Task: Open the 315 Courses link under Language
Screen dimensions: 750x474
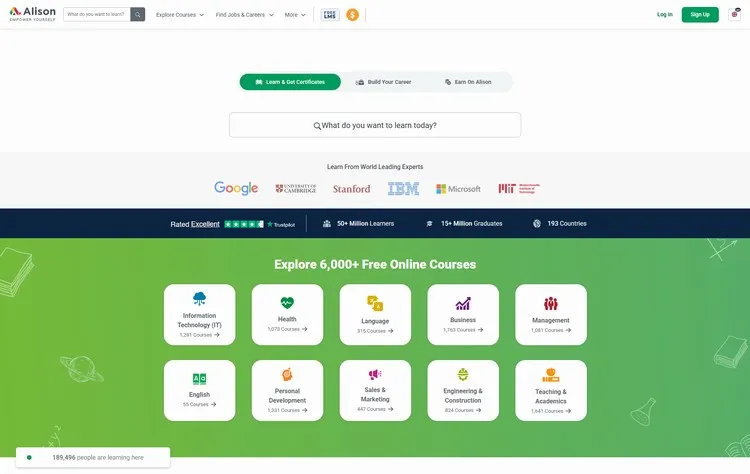Action: pyautogui.click(x=375, y=331)
